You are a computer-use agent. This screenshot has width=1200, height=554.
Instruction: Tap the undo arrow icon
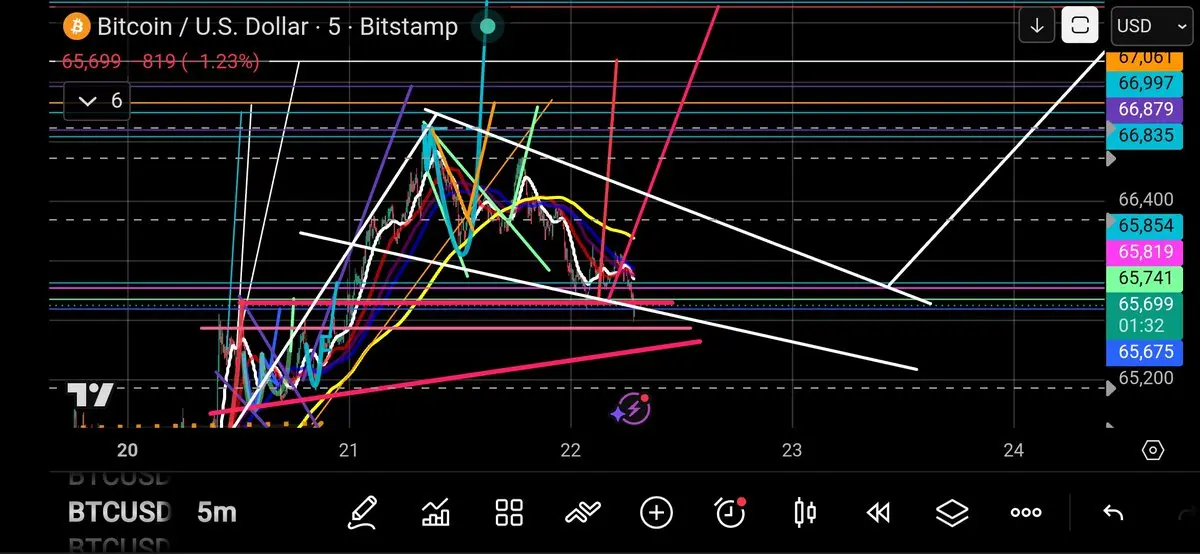click(1112, 513)
